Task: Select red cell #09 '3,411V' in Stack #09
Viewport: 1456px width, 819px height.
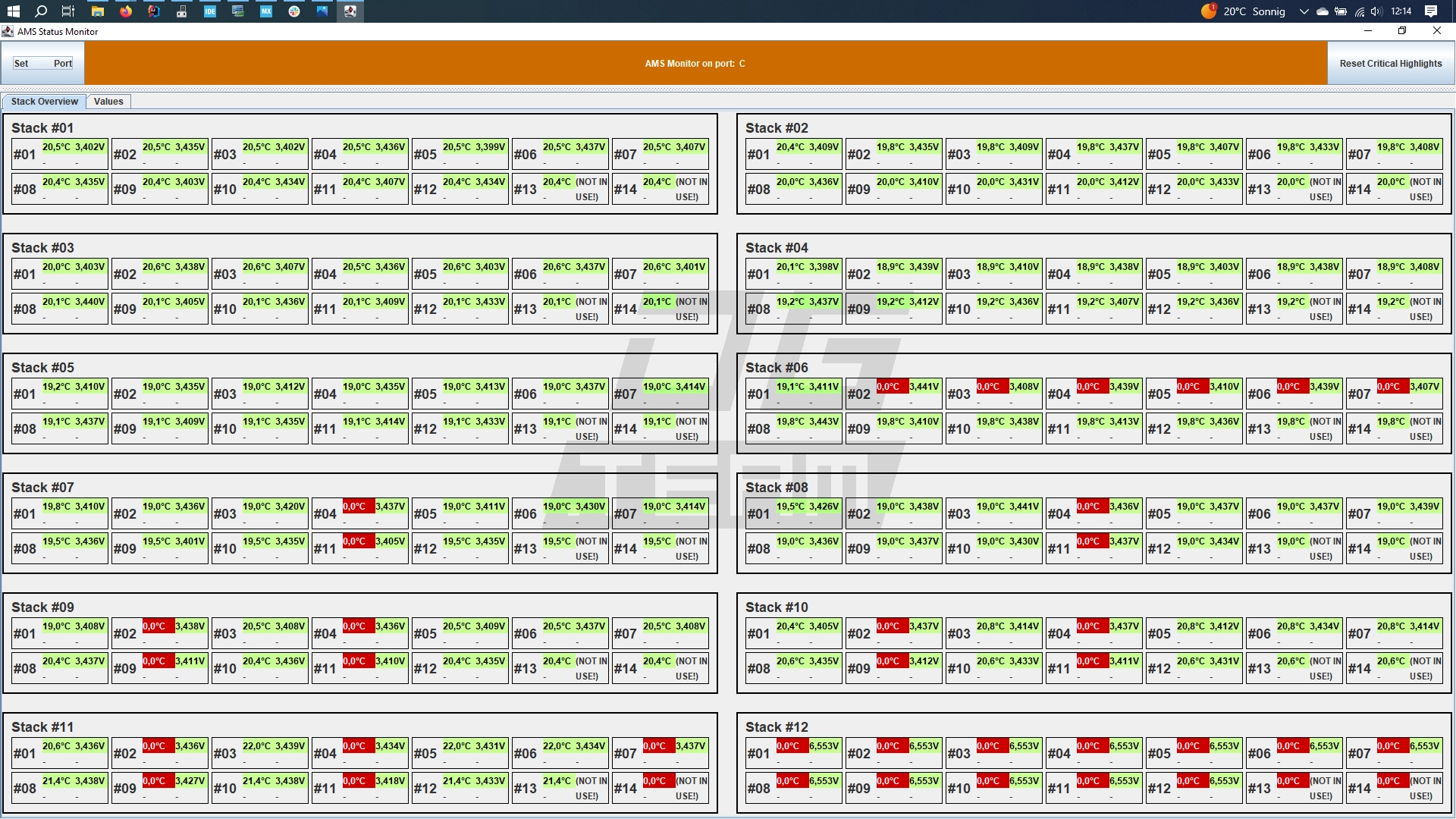Action: tap(160, 668)
